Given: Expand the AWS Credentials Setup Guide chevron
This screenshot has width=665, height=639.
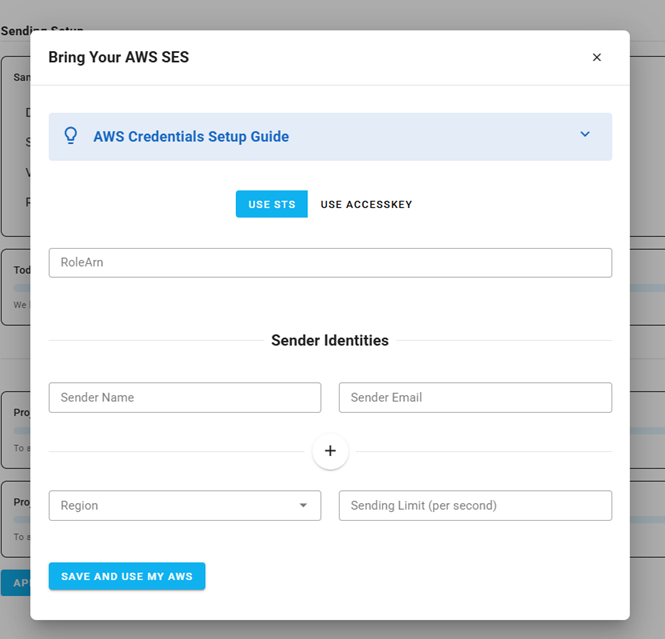Looking at the screenshot, I should click(585, 134).
